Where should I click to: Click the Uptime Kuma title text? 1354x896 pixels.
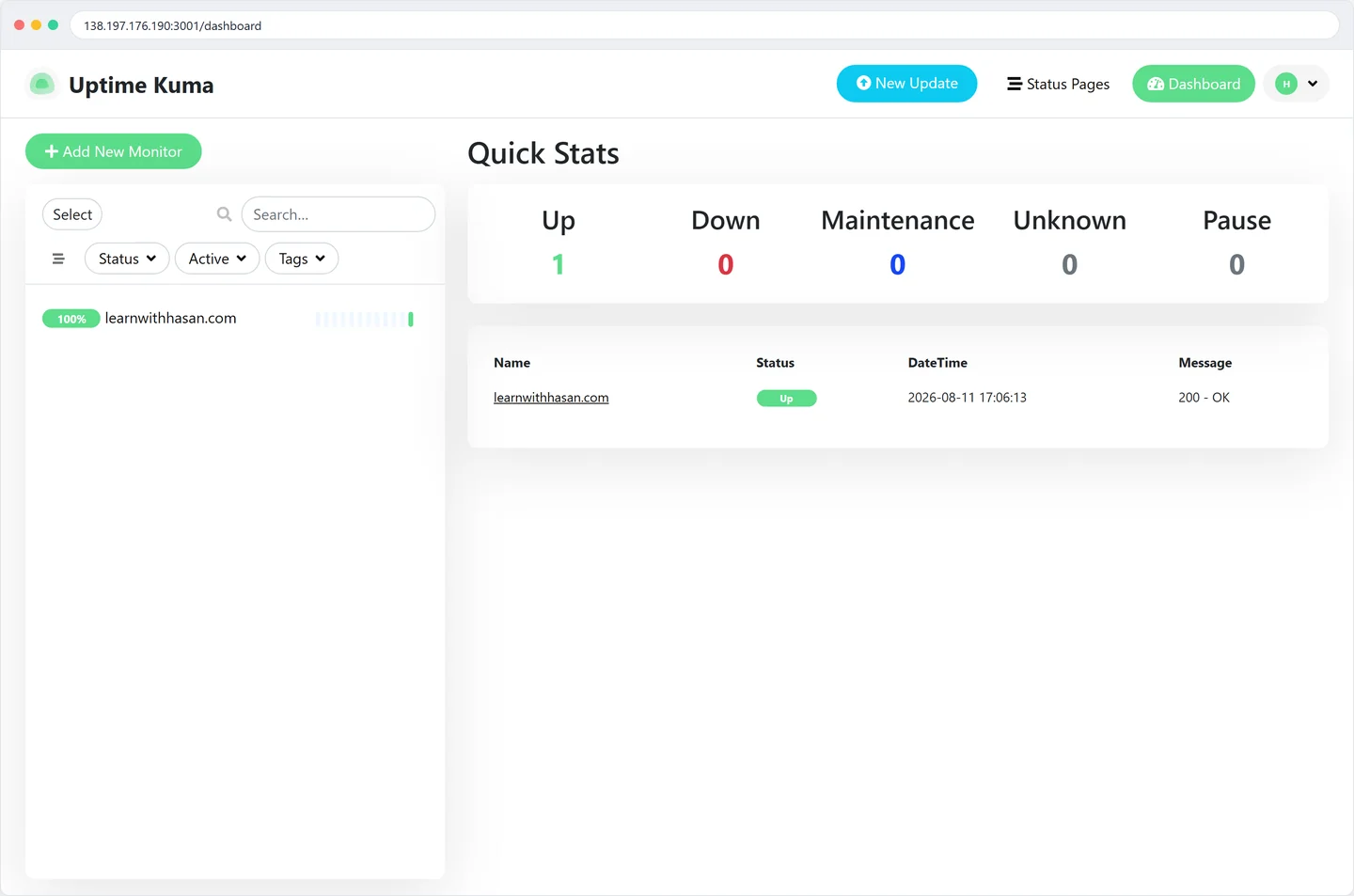coord(141,85)
